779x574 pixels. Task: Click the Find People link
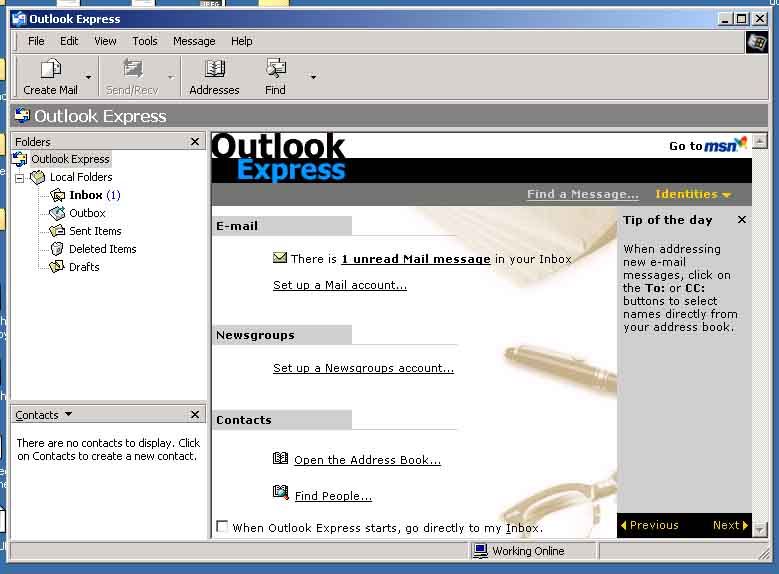[333, 495]
